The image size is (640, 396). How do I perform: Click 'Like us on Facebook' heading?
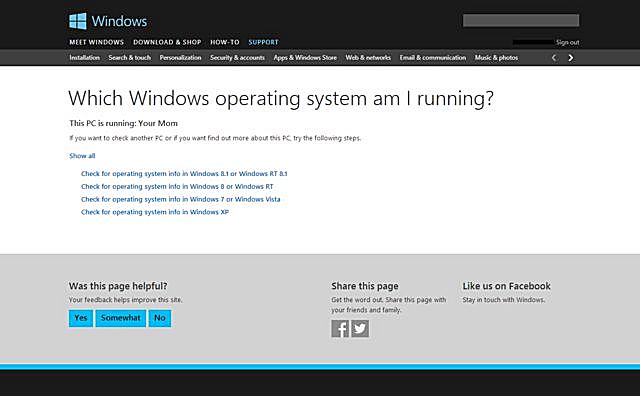507,286
